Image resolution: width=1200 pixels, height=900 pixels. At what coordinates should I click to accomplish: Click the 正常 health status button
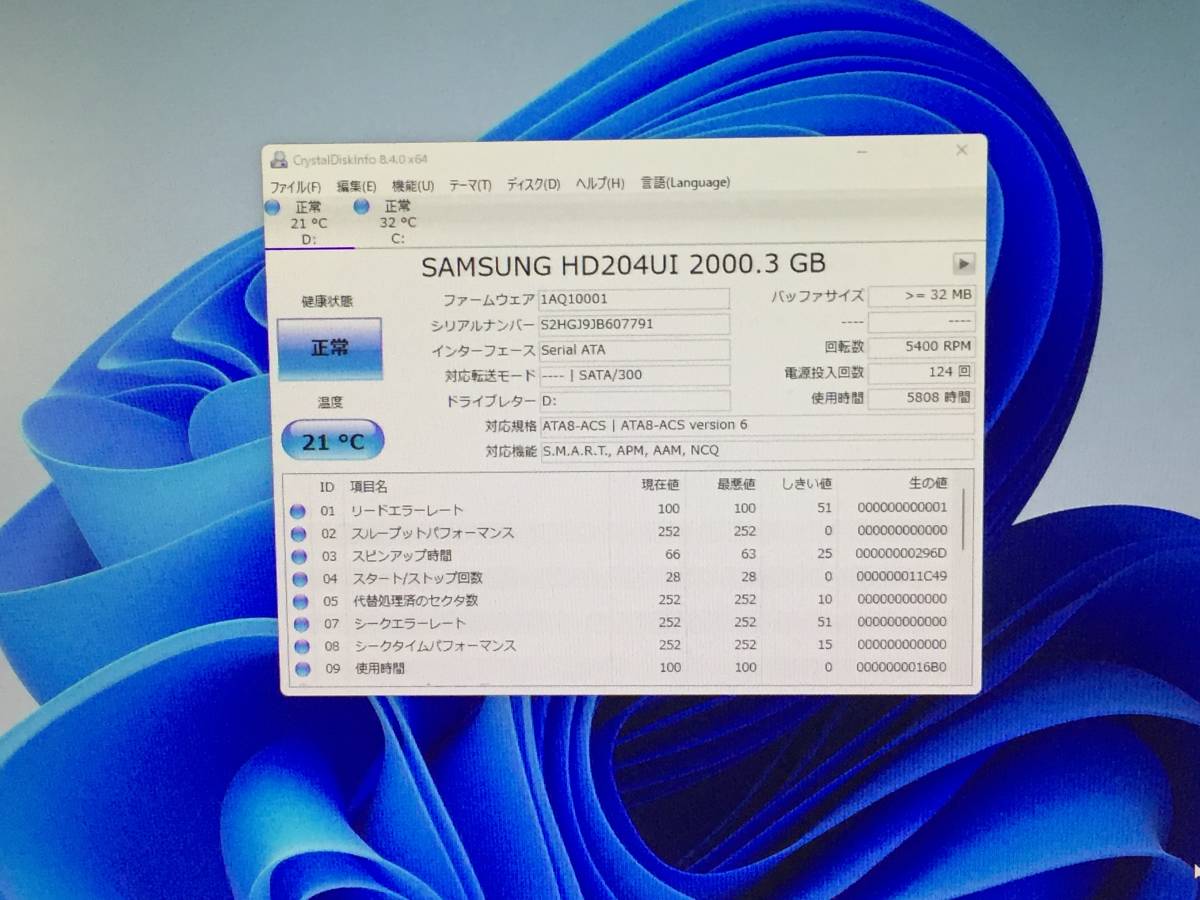tap(330, 348)
